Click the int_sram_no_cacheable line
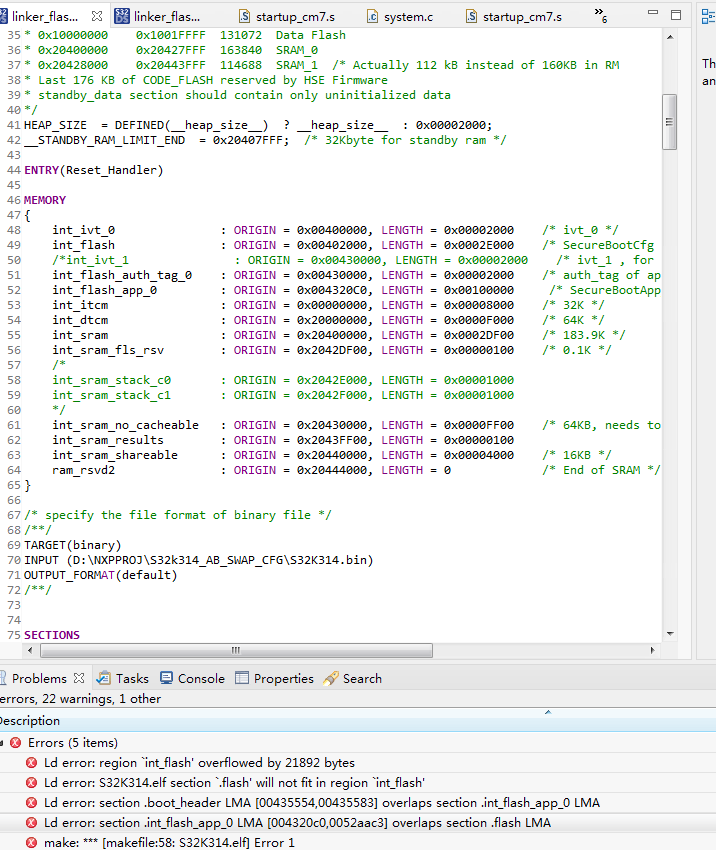 click(356, 425)
